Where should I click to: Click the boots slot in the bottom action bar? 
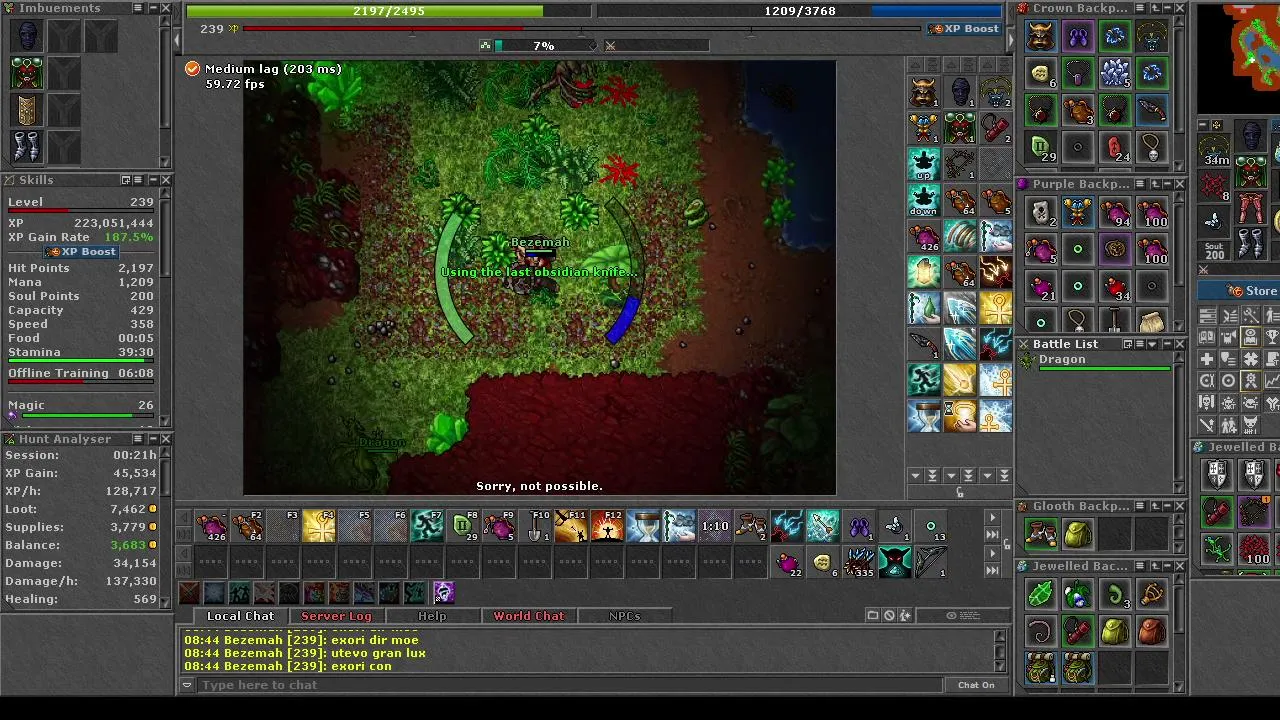(x=751, y=526)
